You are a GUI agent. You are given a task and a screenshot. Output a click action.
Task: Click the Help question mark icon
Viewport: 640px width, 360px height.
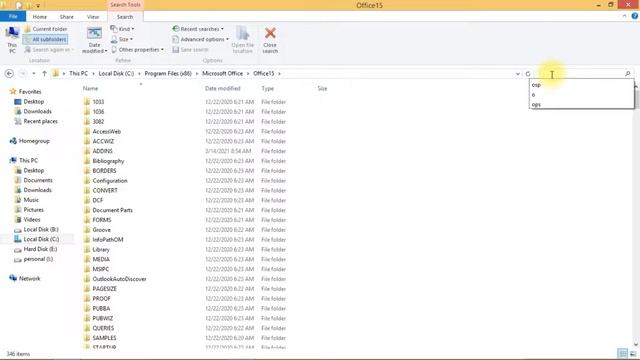[635, 16]
